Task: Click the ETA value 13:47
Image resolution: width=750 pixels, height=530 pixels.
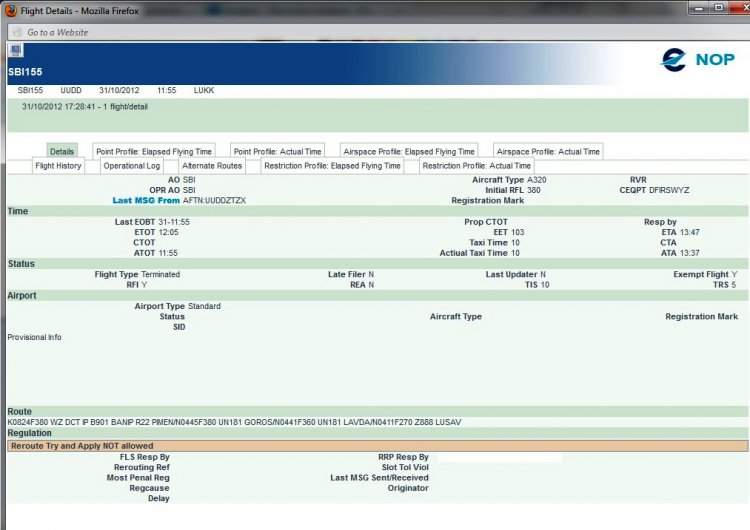Action: [690, 232]
